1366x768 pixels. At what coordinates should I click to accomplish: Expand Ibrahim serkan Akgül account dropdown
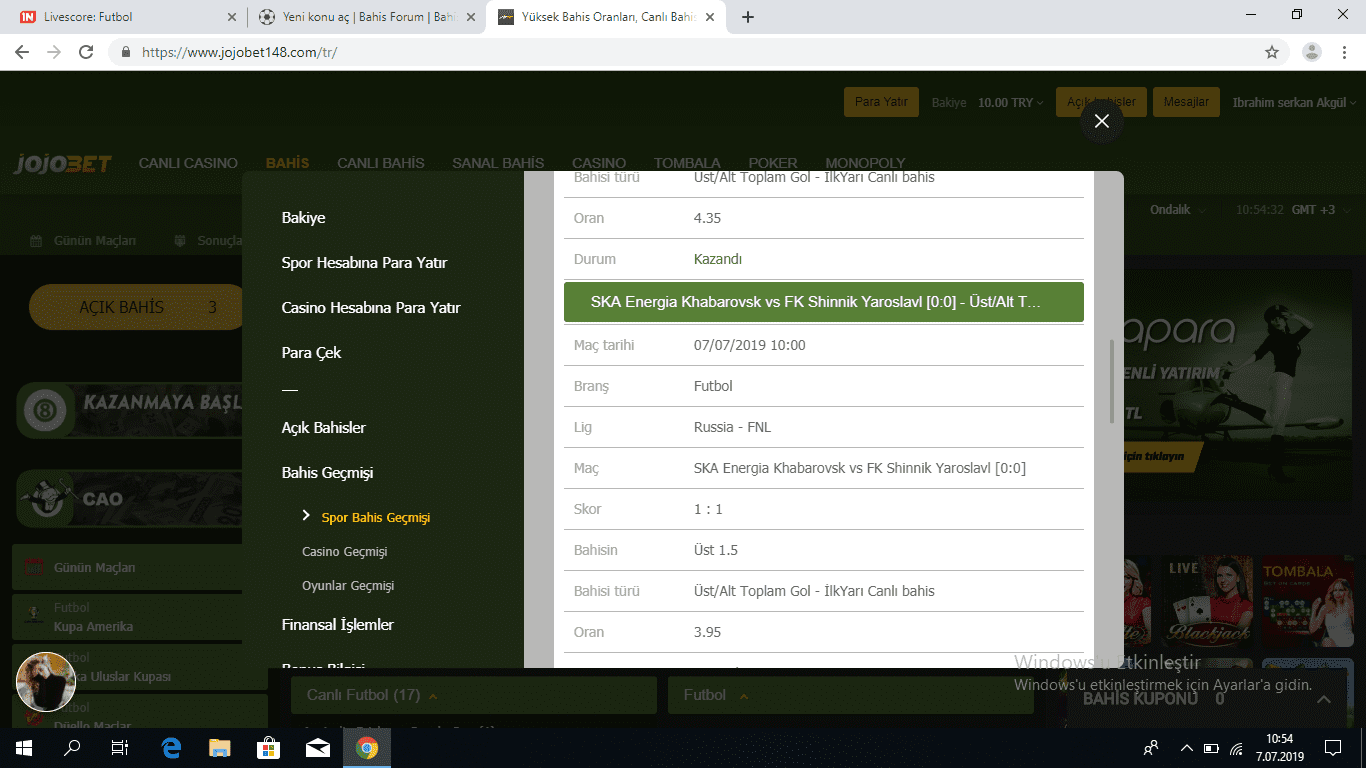coord(1294,103)
